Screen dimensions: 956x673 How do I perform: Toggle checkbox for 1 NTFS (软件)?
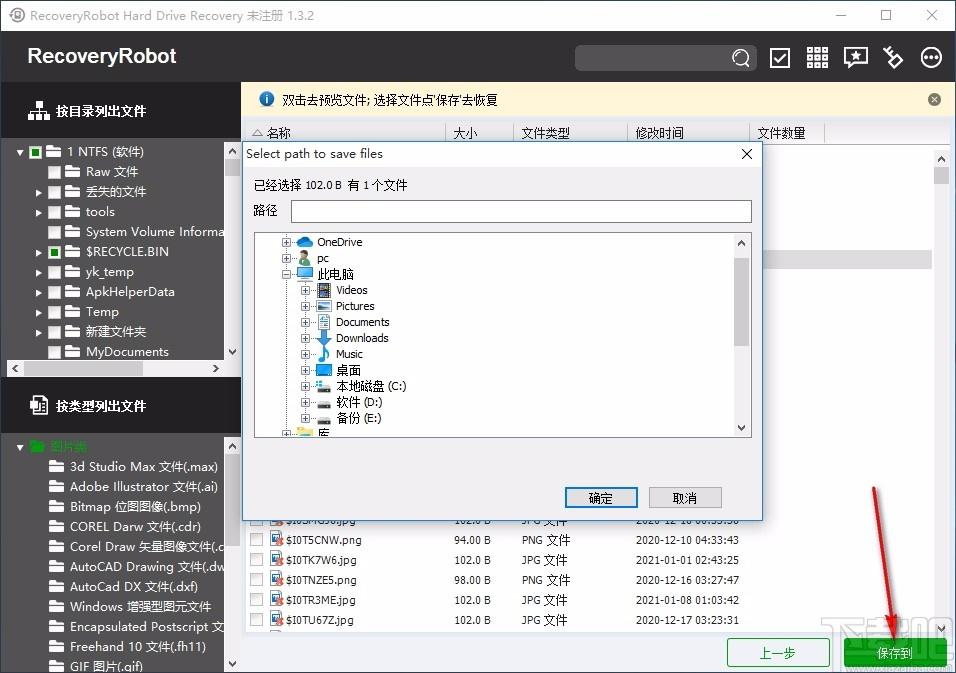click(35, 152)
